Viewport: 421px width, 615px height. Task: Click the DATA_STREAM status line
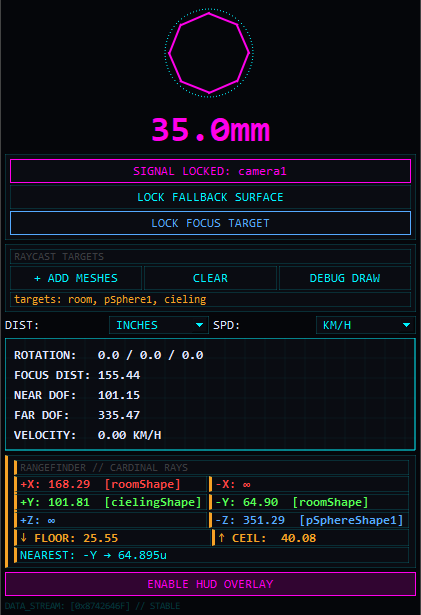pyautogui.click(x=92, y=606)
